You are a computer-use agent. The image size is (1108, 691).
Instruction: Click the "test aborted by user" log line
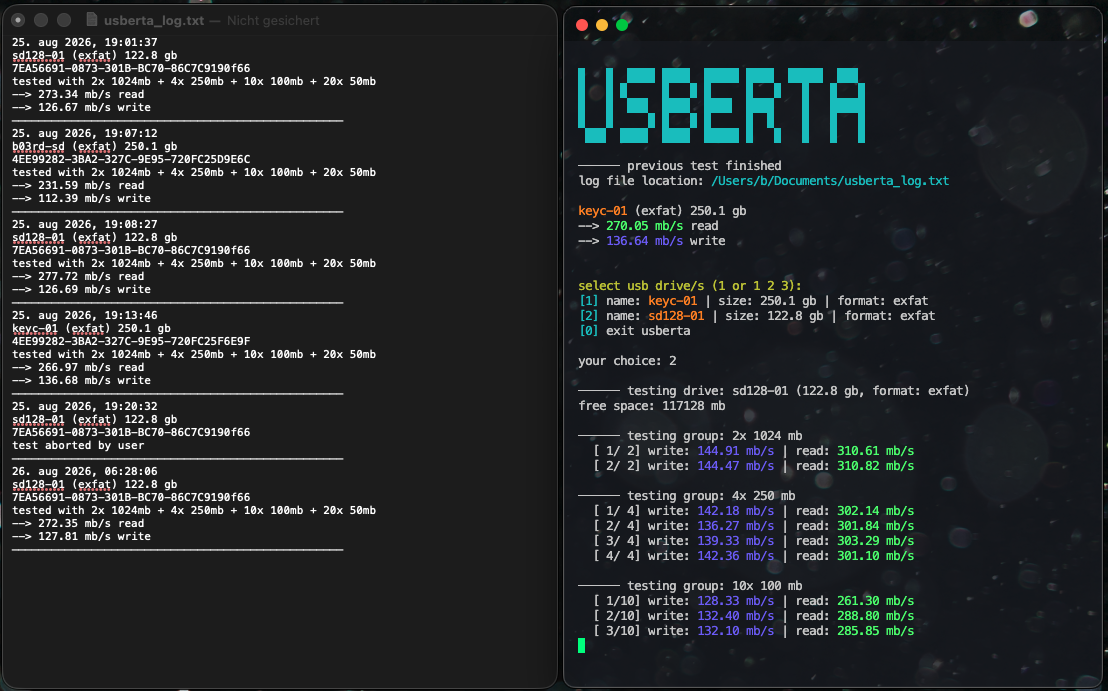pyautogui.click(x=78, y=446)
